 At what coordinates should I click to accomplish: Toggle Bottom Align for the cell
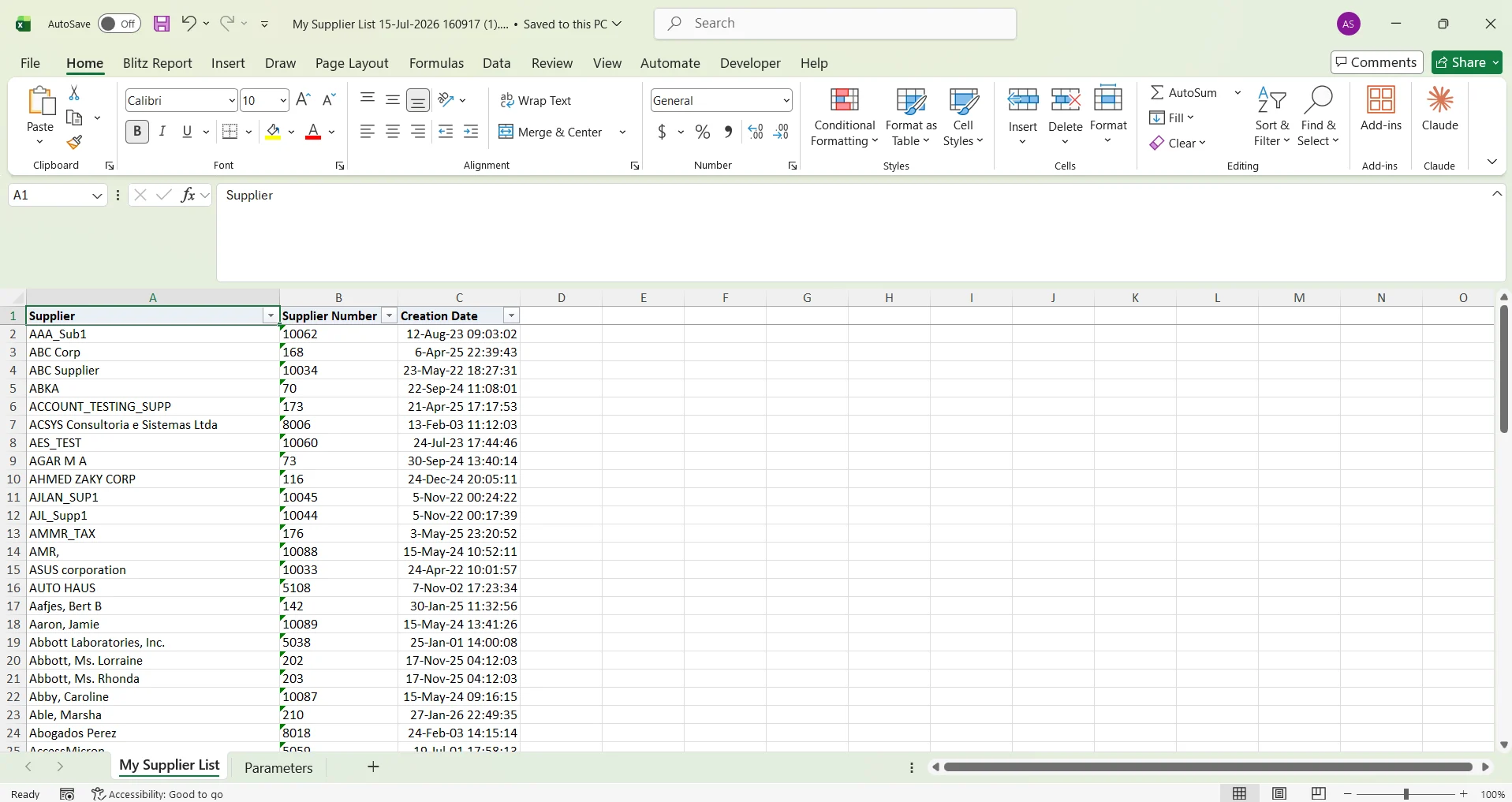(x=418, y=99)
